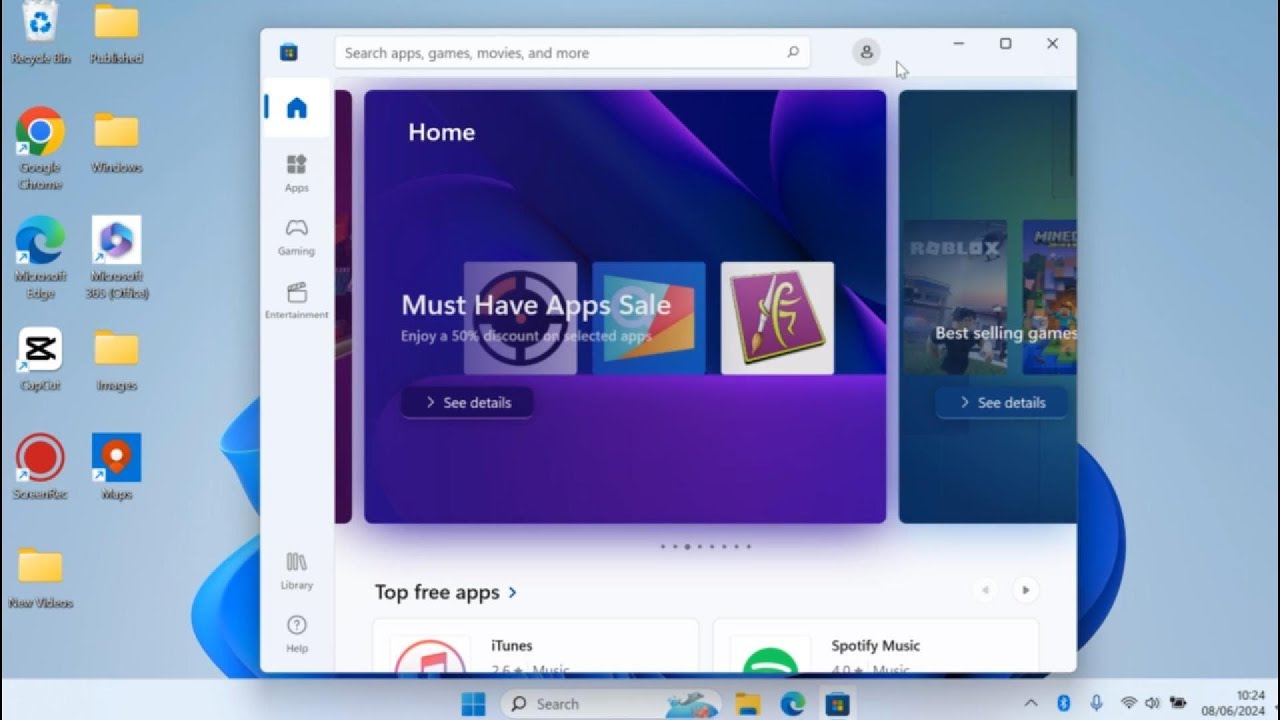Open Google Chrome desktop shortcut
Viewport: 1280px width, 720px height.
click(x=40, y=148)
